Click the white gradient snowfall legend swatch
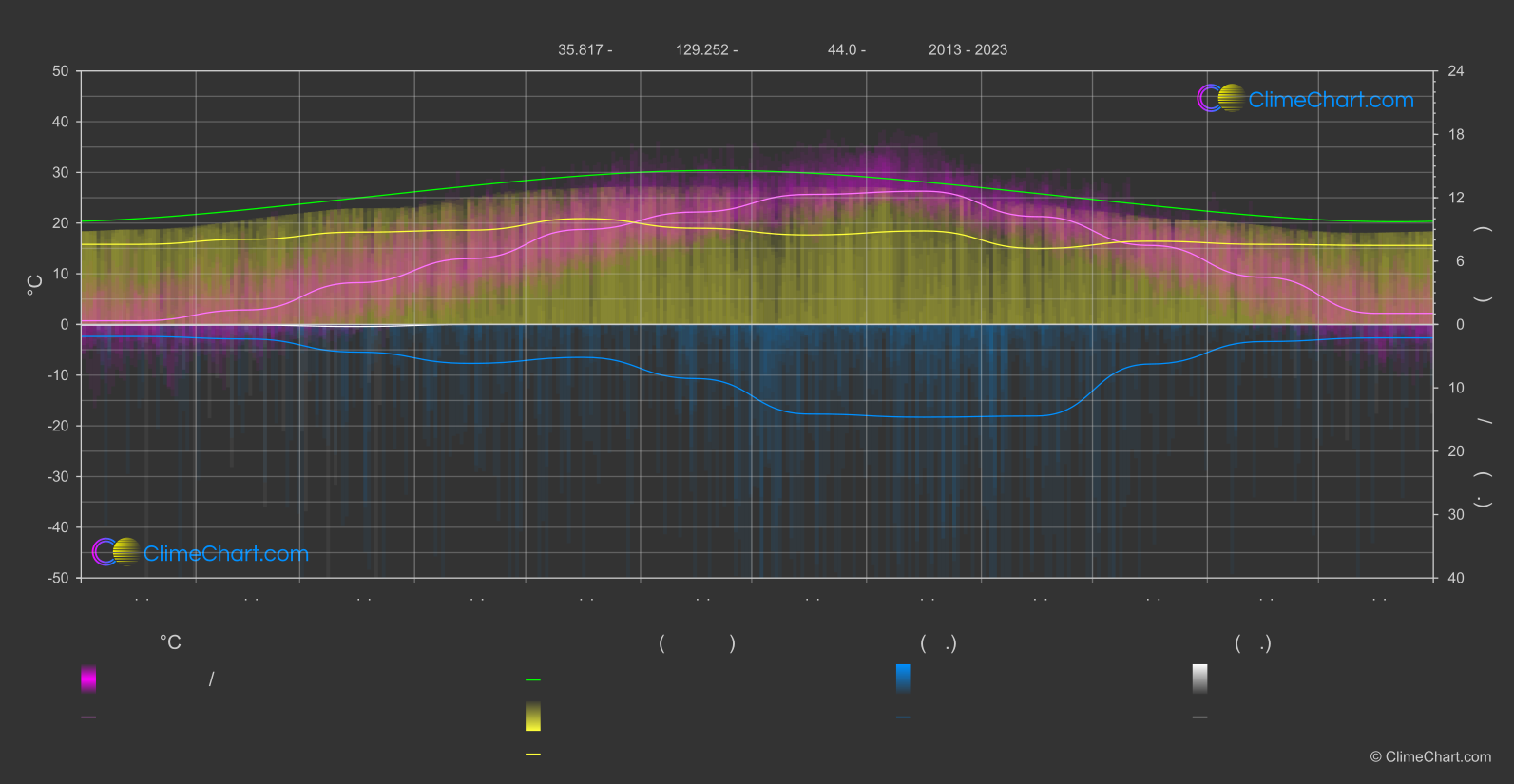This screenshot has width=1514, height=784. [1199, 679]
